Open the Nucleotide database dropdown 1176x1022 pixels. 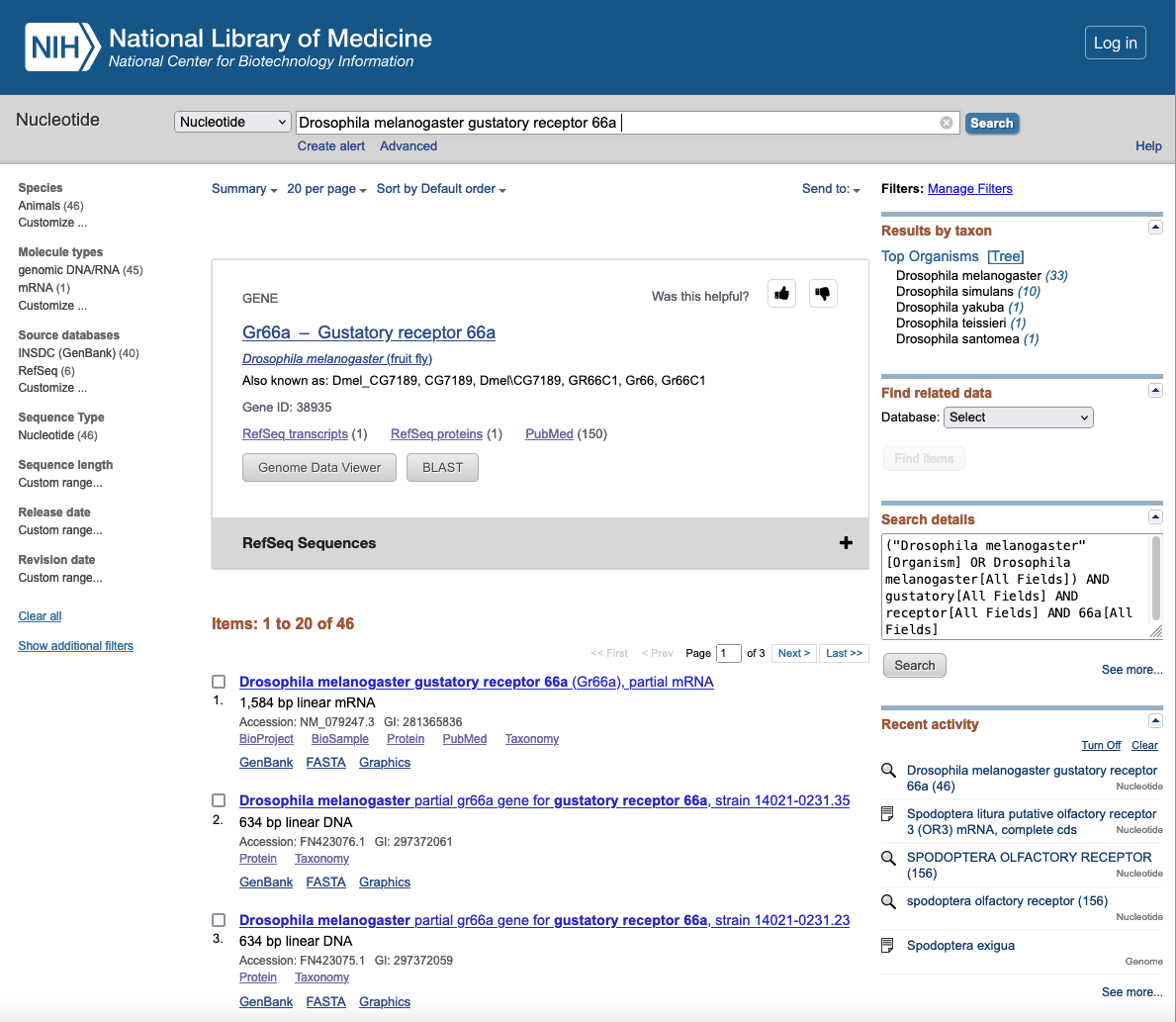pos(232,122)
